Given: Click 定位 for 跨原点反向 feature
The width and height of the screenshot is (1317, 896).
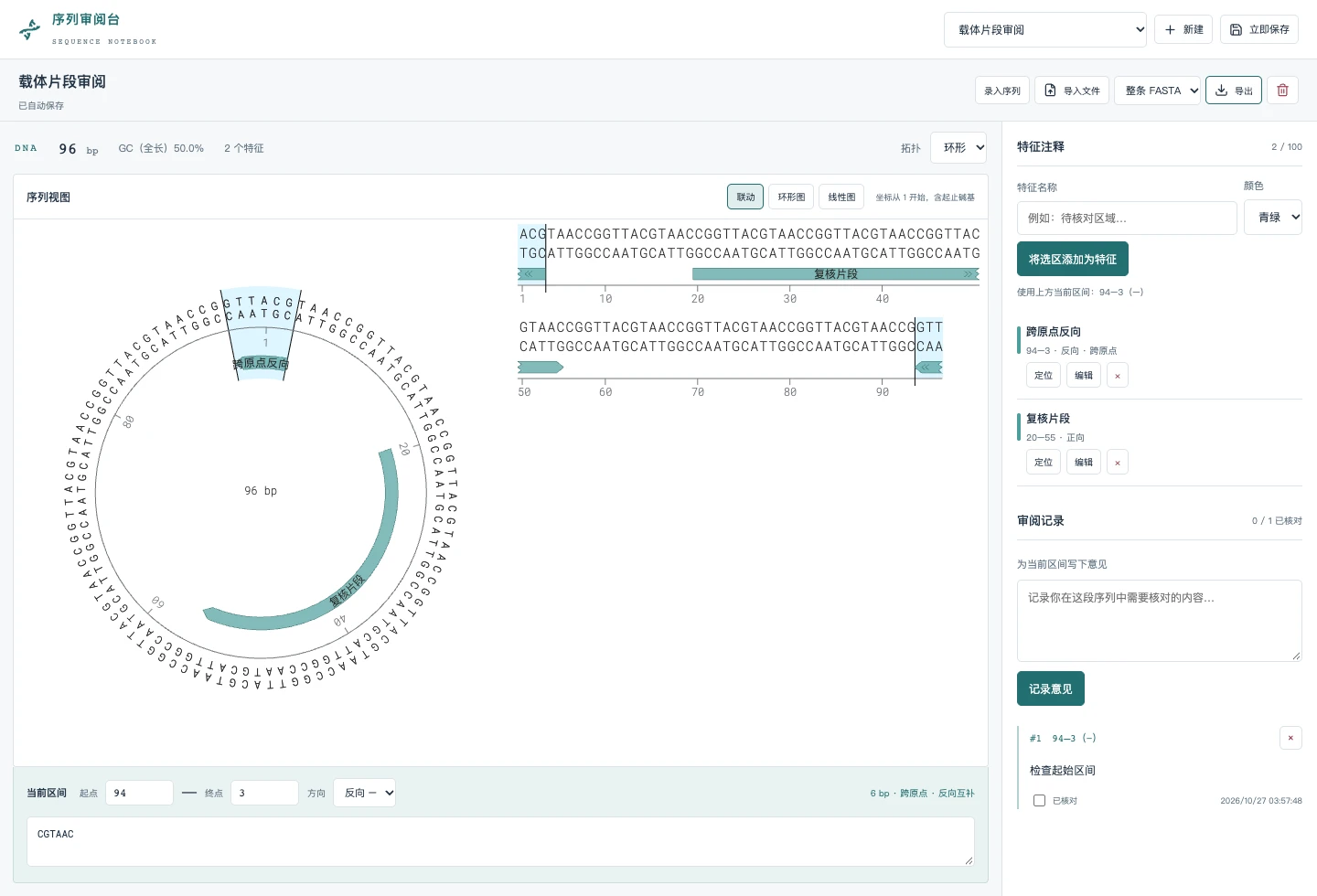Looking at the screenshot, I should pos(1044,375).
